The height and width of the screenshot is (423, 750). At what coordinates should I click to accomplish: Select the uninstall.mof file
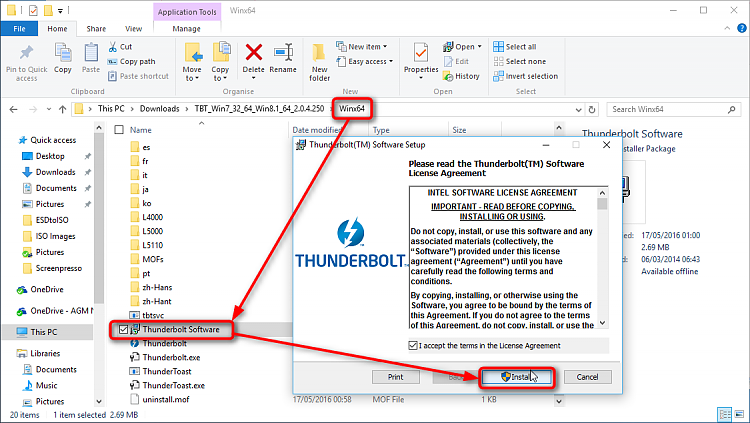(x=165, y=400)
